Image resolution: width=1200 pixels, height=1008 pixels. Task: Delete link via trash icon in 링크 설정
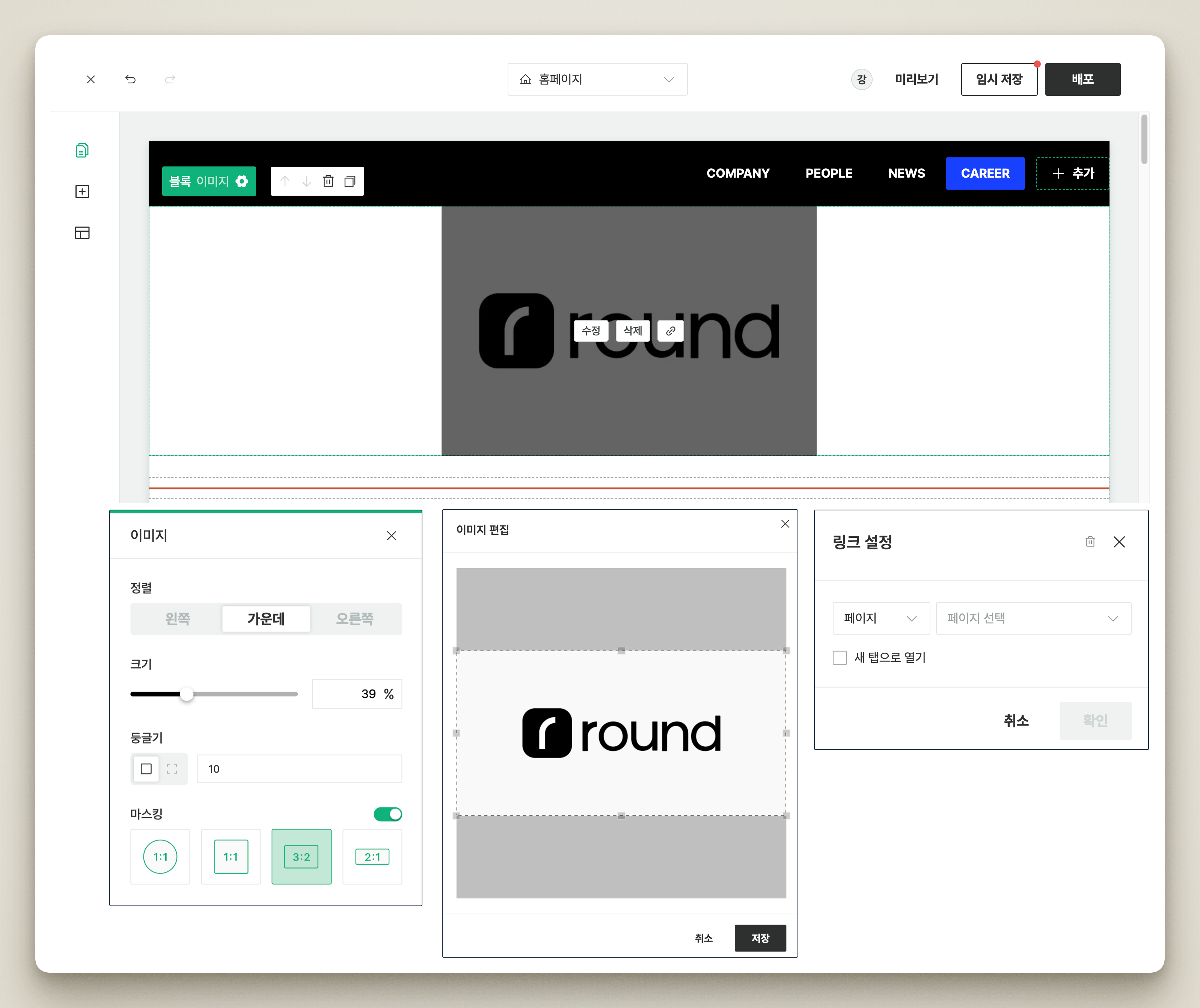(x=1090, y=542)
